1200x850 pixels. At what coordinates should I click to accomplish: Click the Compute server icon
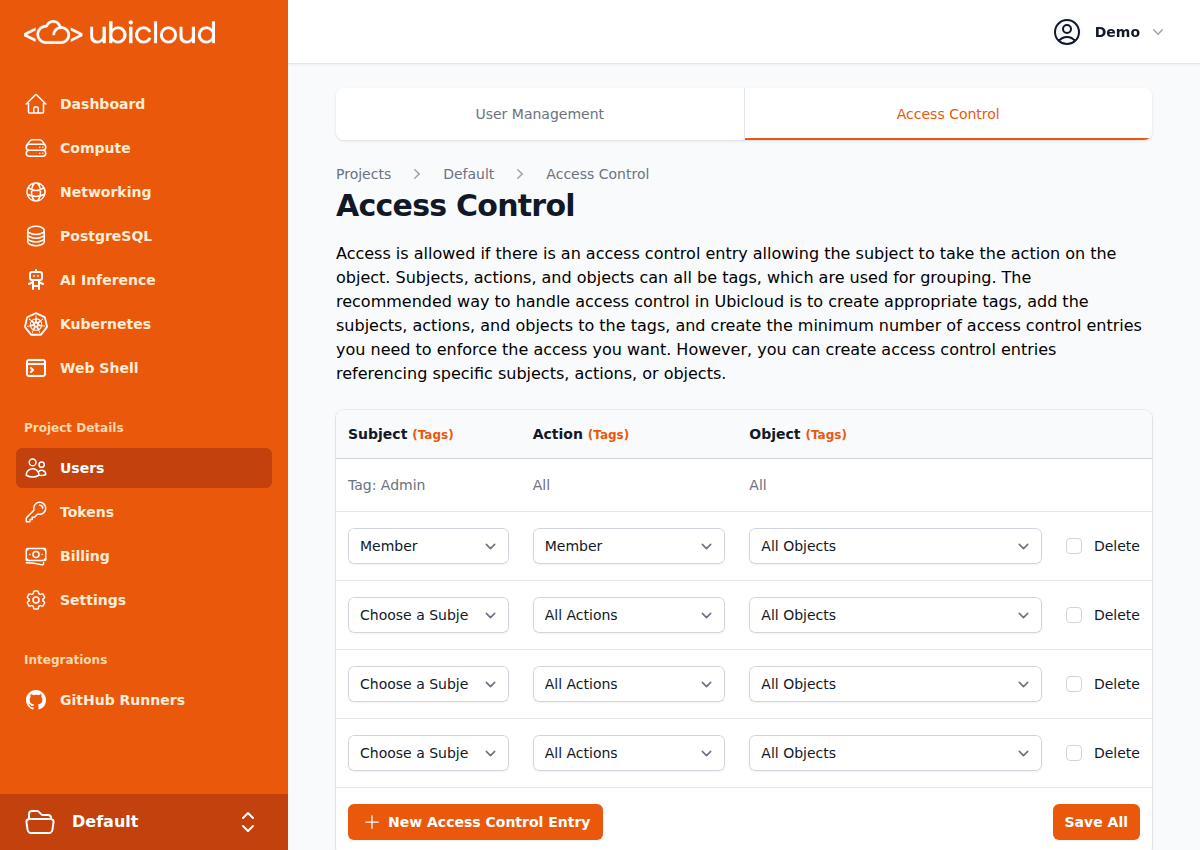36,148
